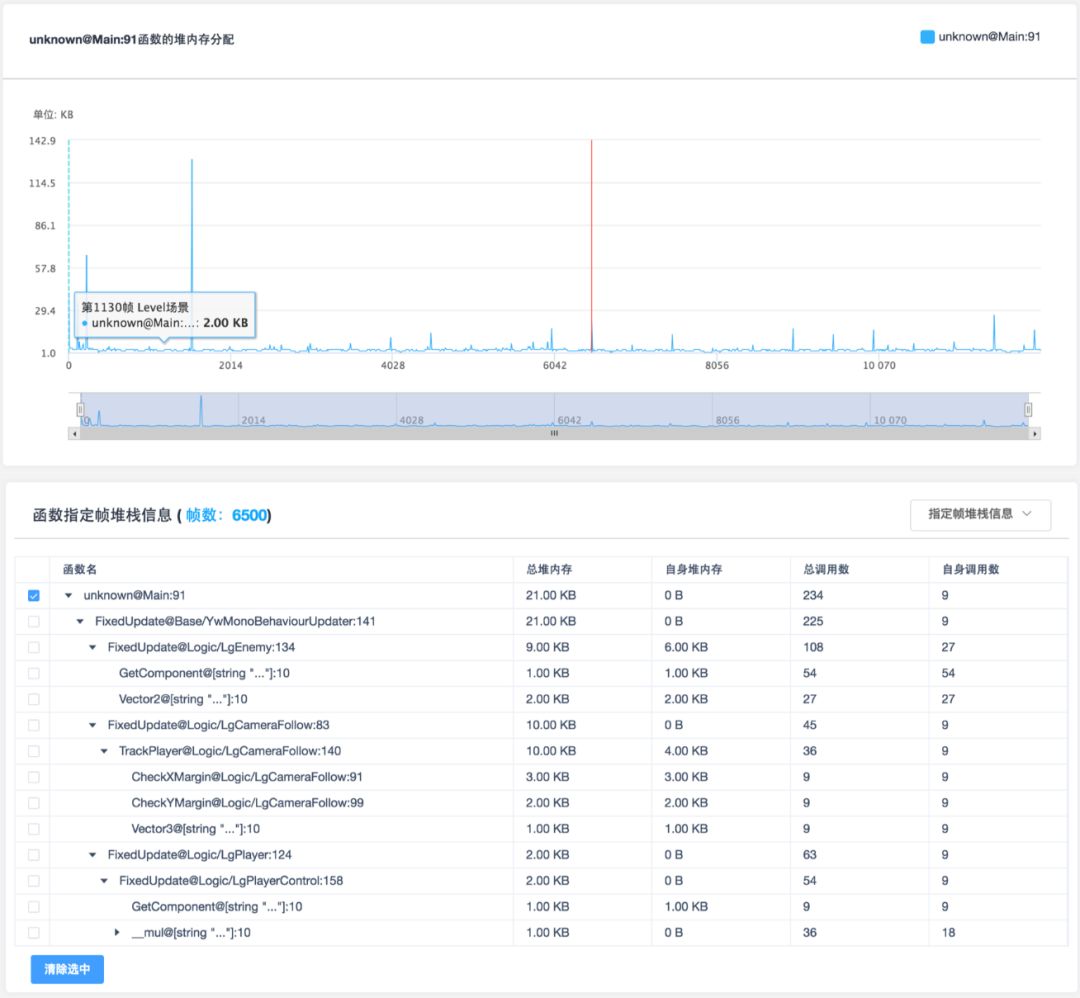Viewport: 1080px width, 998px height.
Task: Click the total call count 225
Action: [813, 622]
